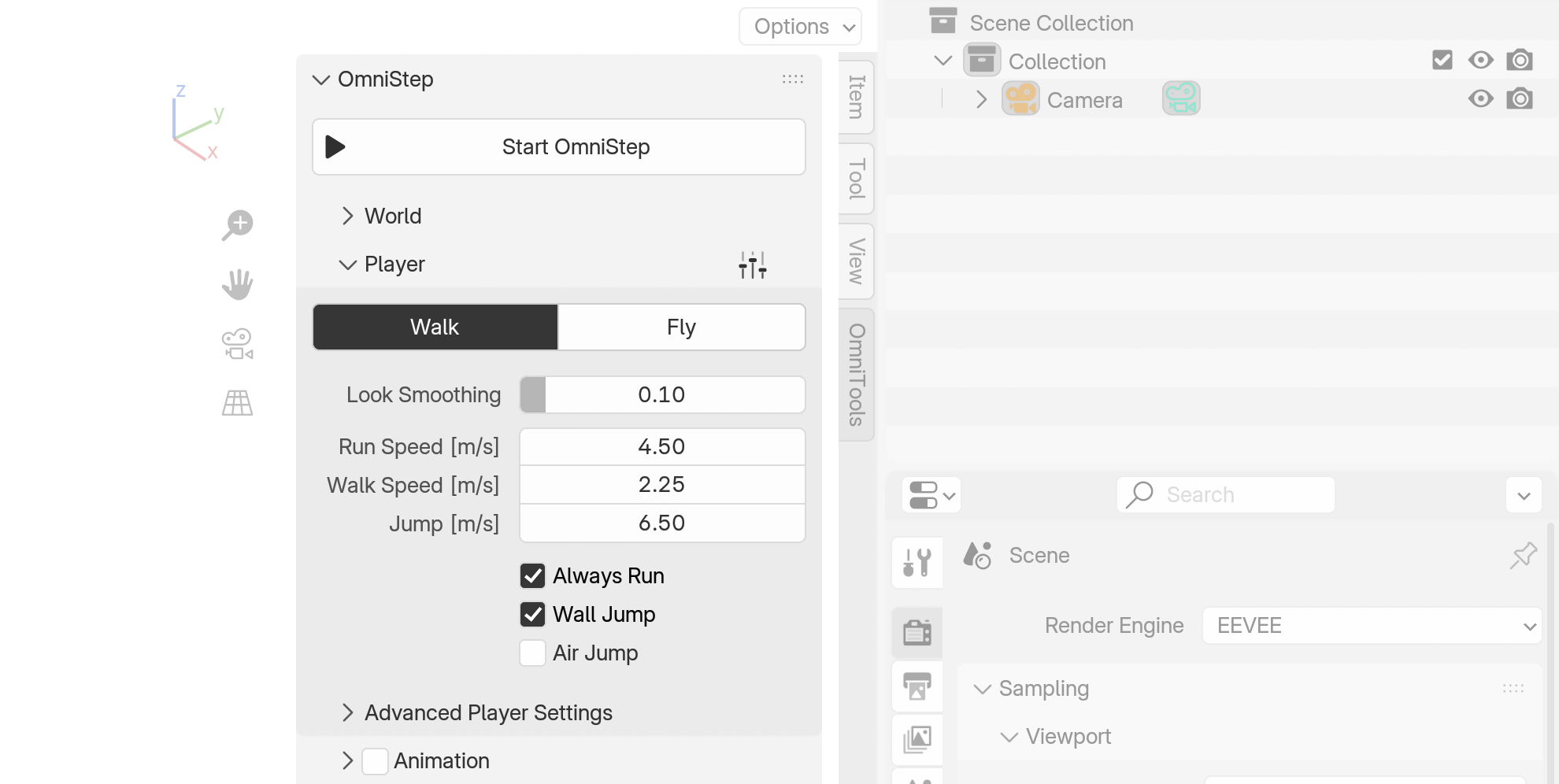The height and width of the screenshot is (784, 1559).
Task: Open the Tool properties tab icon
Action: (917, 563)
